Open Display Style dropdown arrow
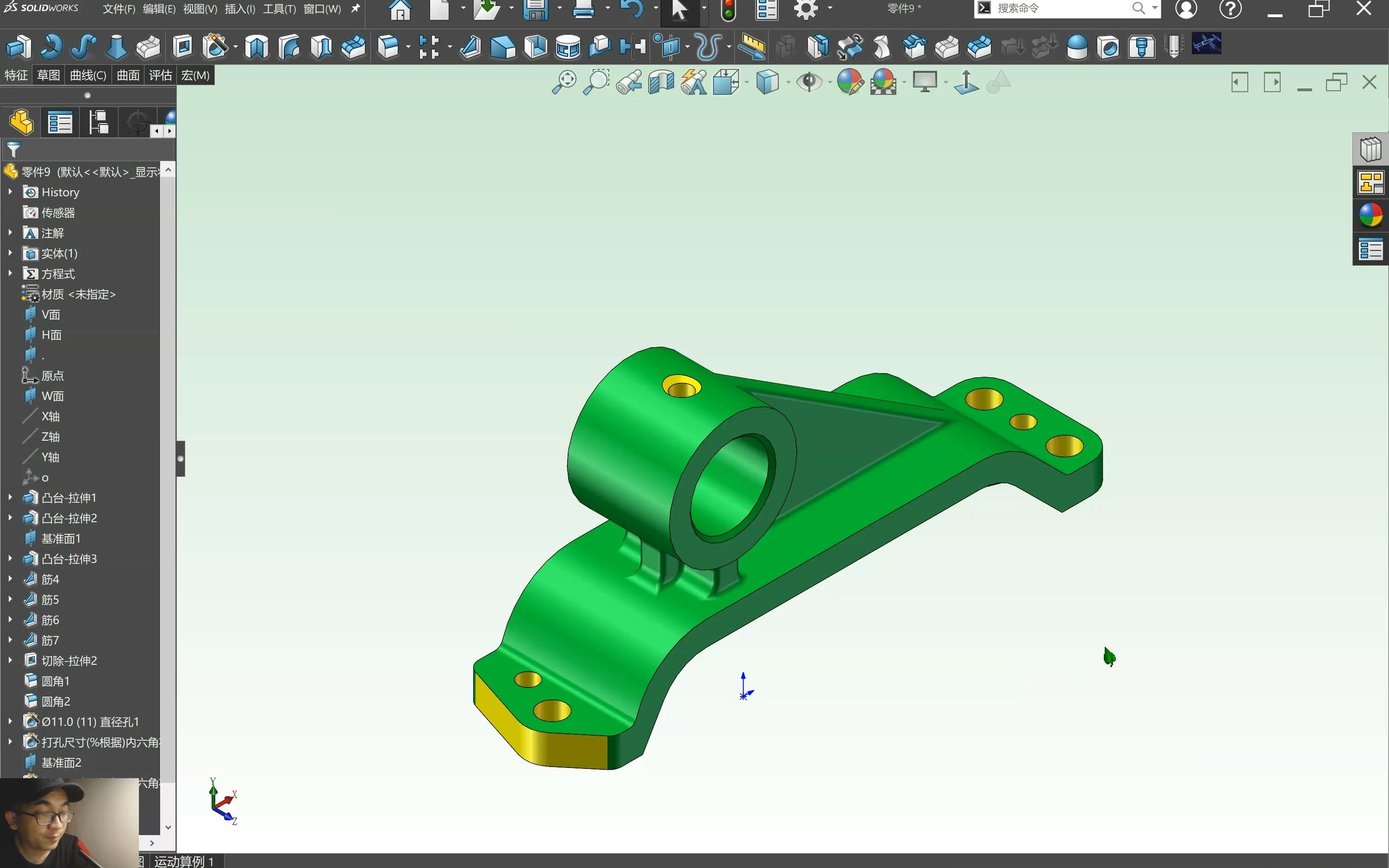The height and width of the screenshot is (868, 1389). tap(788, 83)
